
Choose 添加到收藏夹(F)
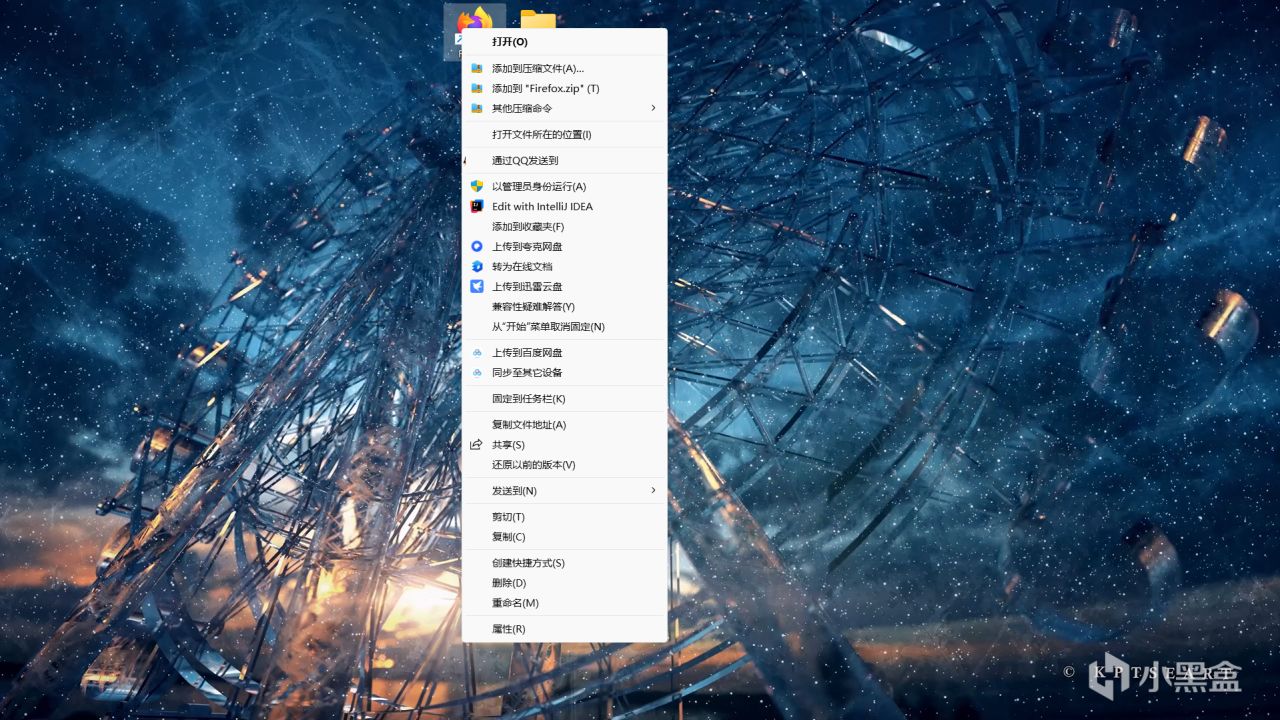(x=564, y=227)
